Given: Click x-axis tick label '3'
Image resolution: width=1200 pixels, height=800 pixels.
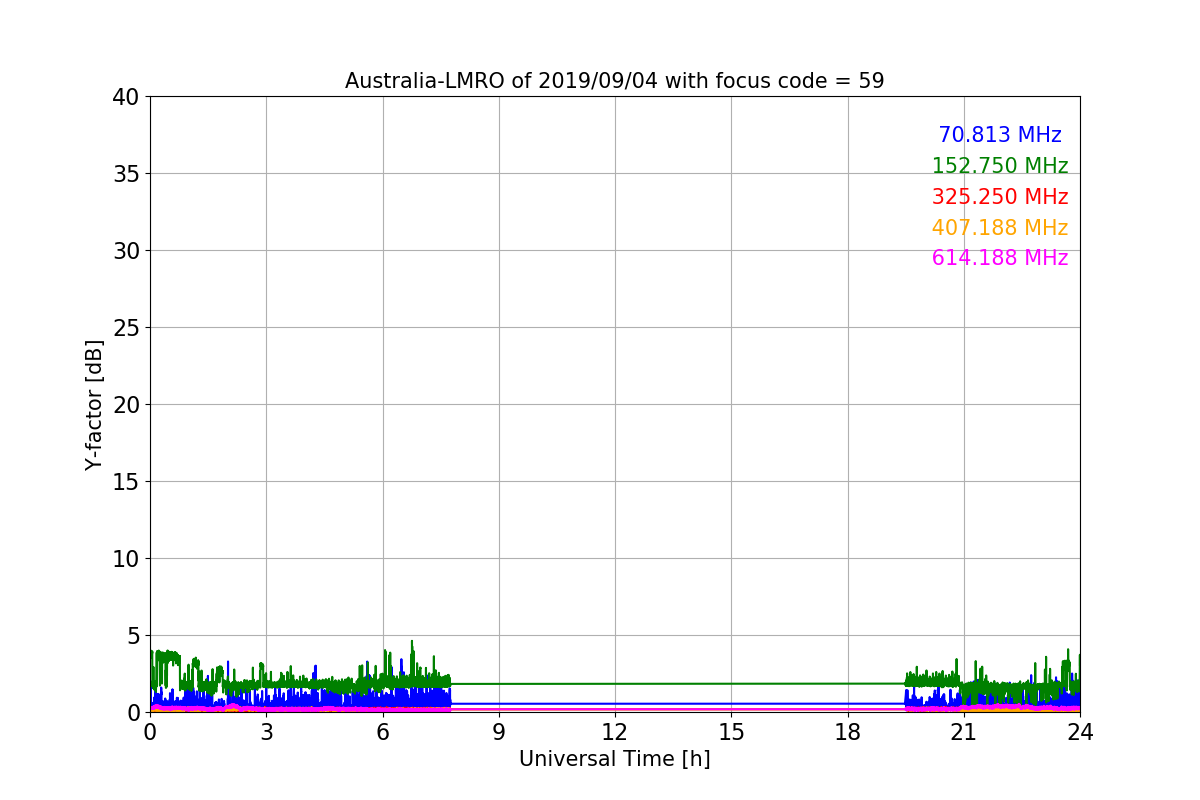Looking at the screenshot, I should click(x=266, y=732).
